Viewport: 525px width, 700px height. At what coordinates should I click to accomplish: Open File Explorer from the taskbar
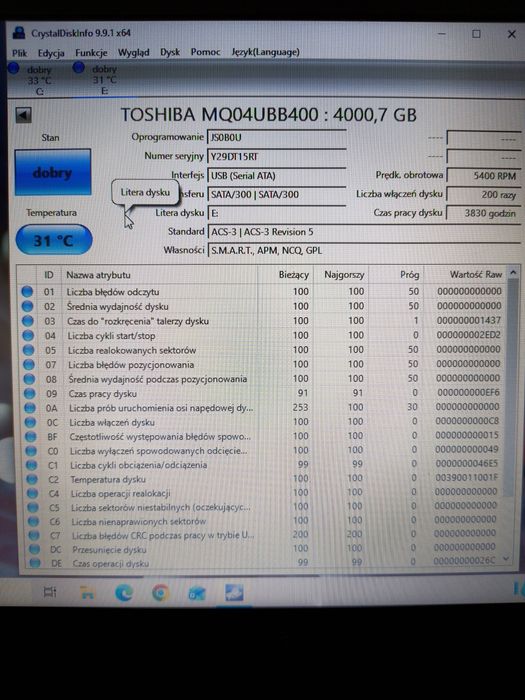pyautogui.click(x=87, y=592)
